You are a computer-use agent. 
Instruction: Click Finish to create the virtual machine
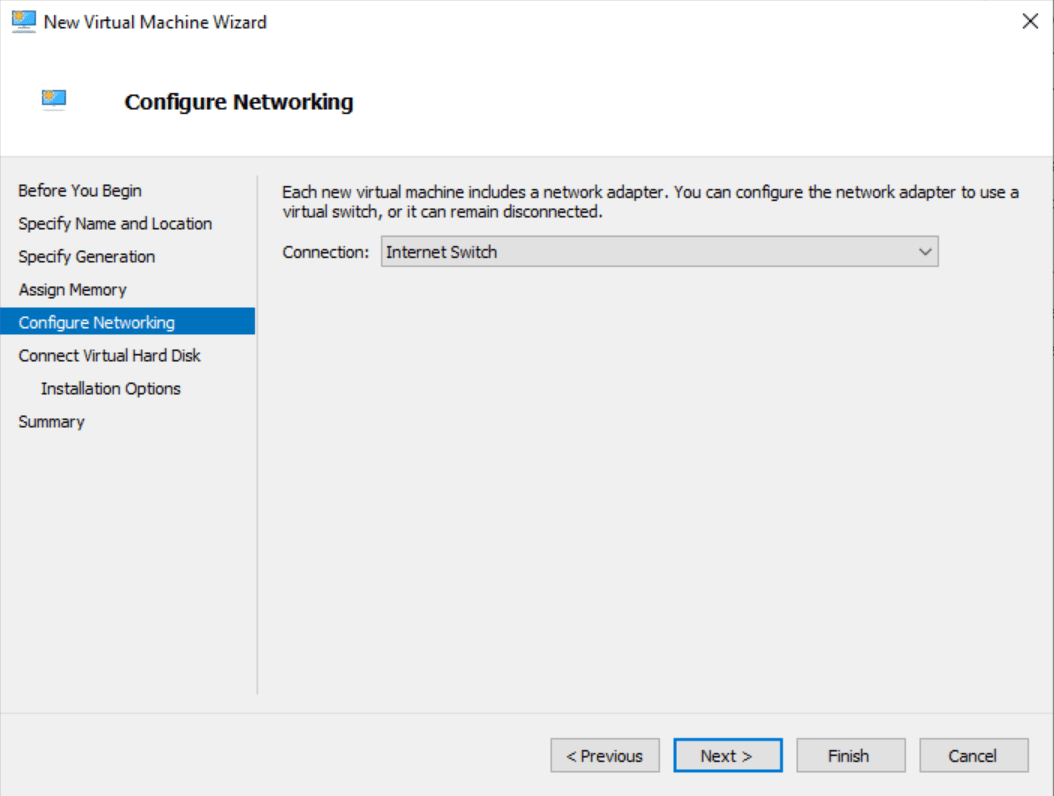click(x=851, y=755)
